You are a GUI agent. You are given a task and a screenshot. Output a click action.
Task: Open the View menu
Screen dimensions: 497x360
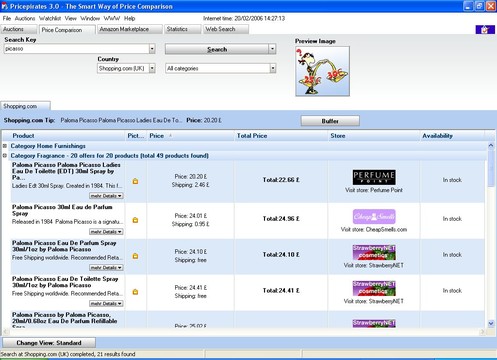pos(70,18)
